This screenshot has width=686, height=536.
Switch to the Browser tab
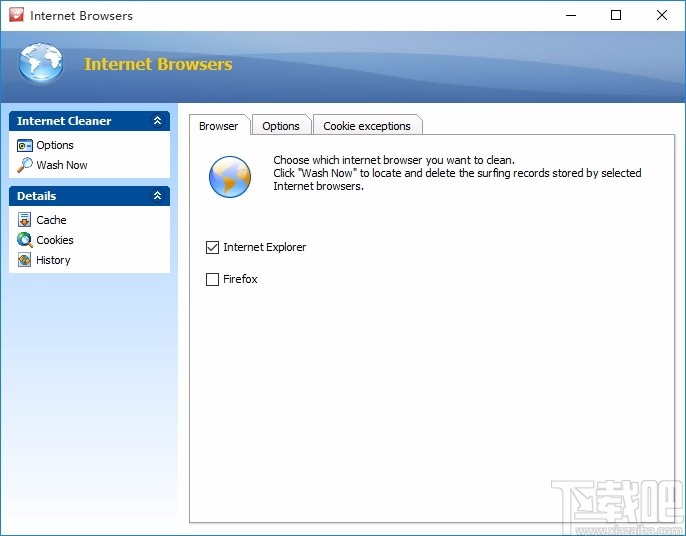click(219, 126)
